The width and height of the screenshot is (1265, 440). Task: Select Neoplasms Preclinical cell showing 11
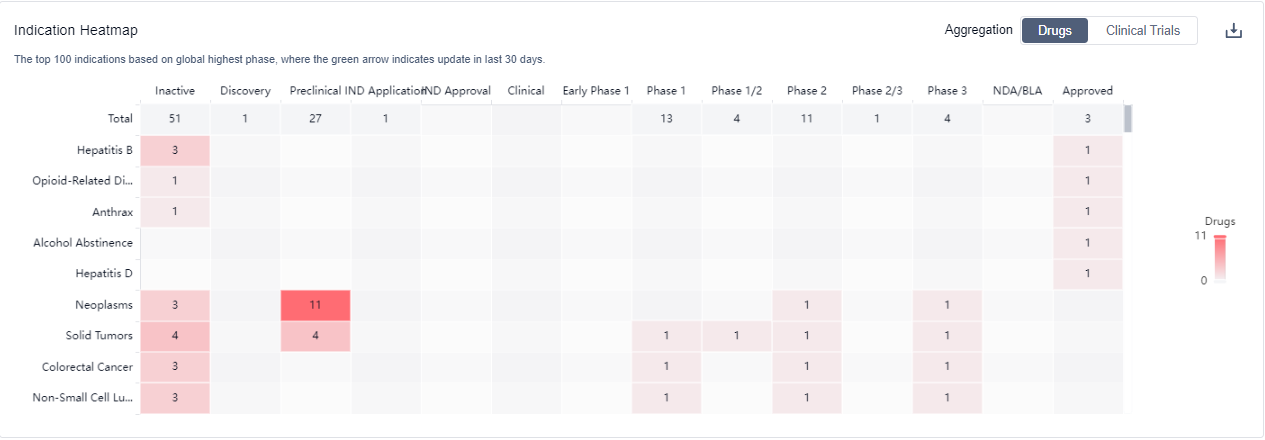click(315, 305)
